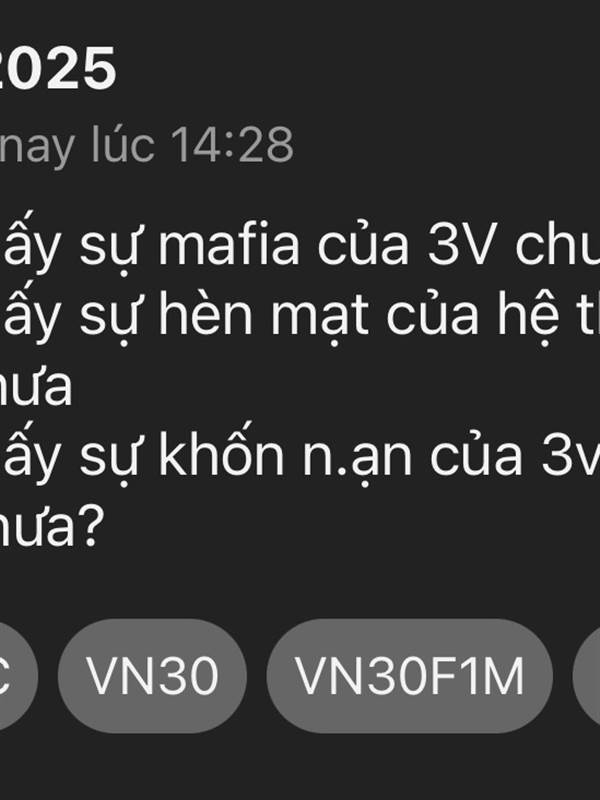This screenshot has height=800, width=600.
Task: Click the line containing only hưa
Action: (x=36, y=387)
